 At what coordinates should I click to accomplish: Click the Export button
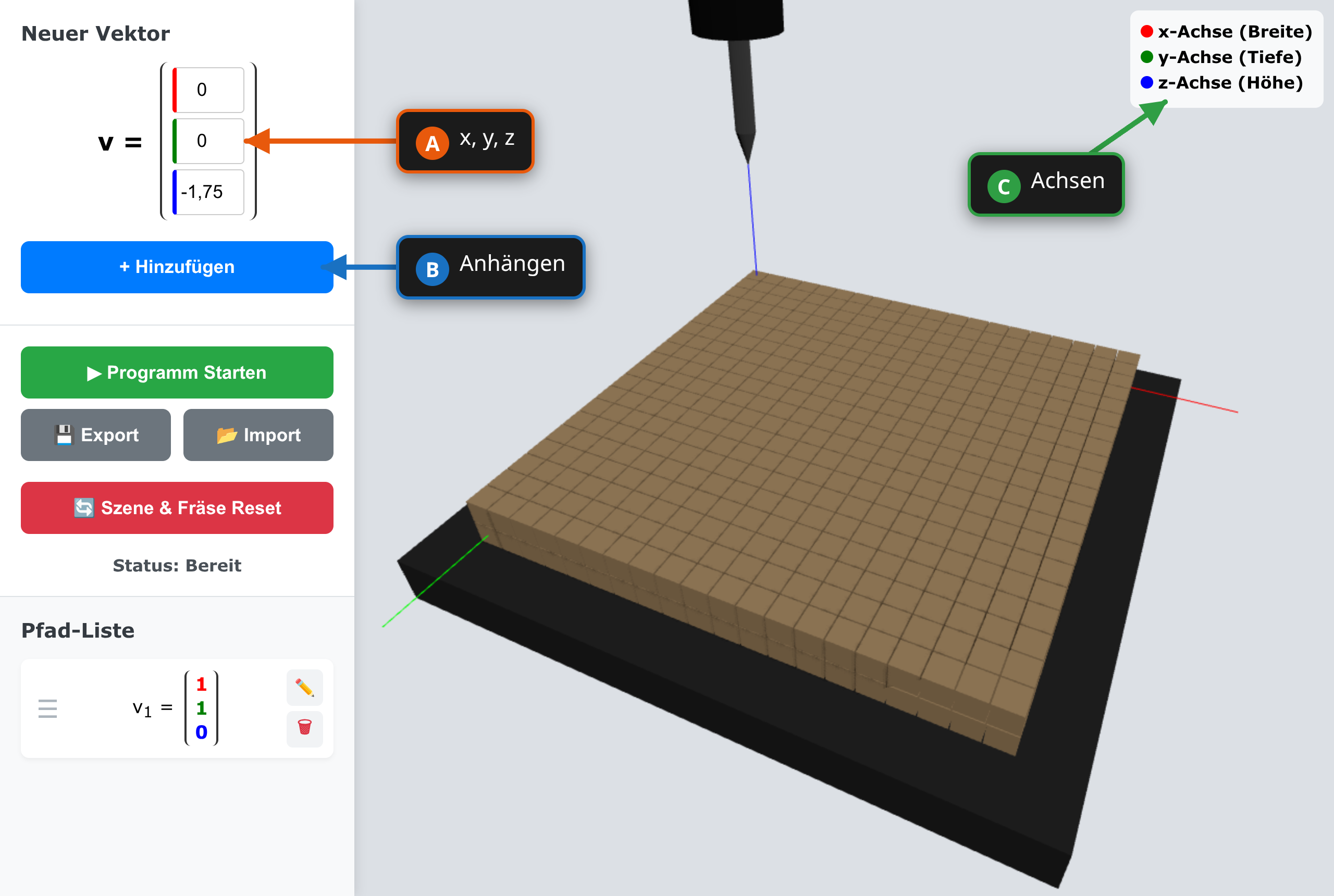tap(96, 435)
